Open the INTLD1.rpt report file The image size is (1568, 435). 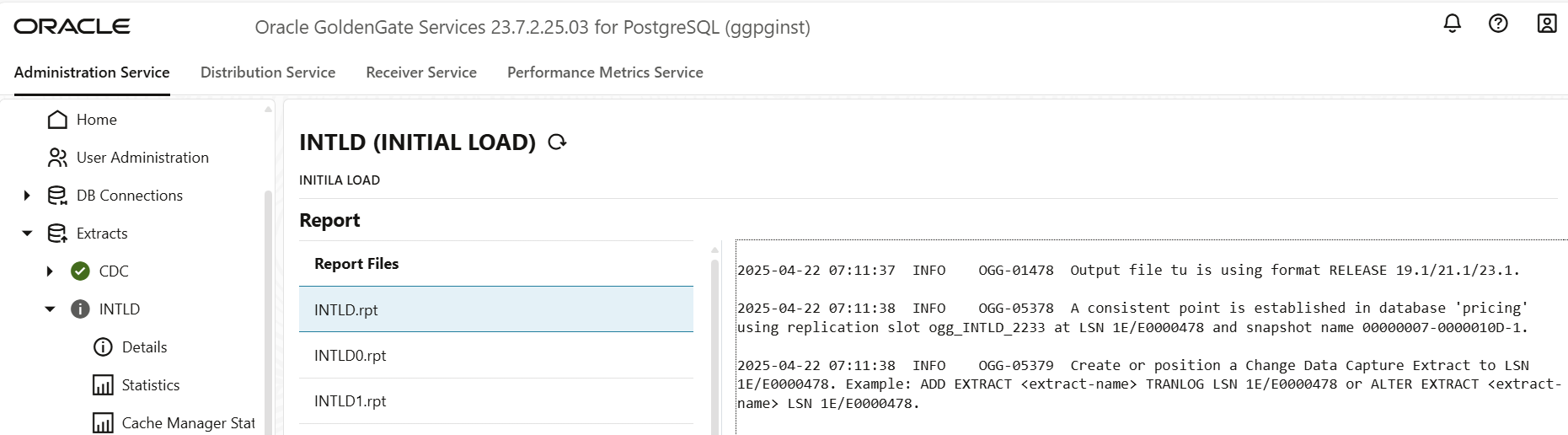pos(496,401)
